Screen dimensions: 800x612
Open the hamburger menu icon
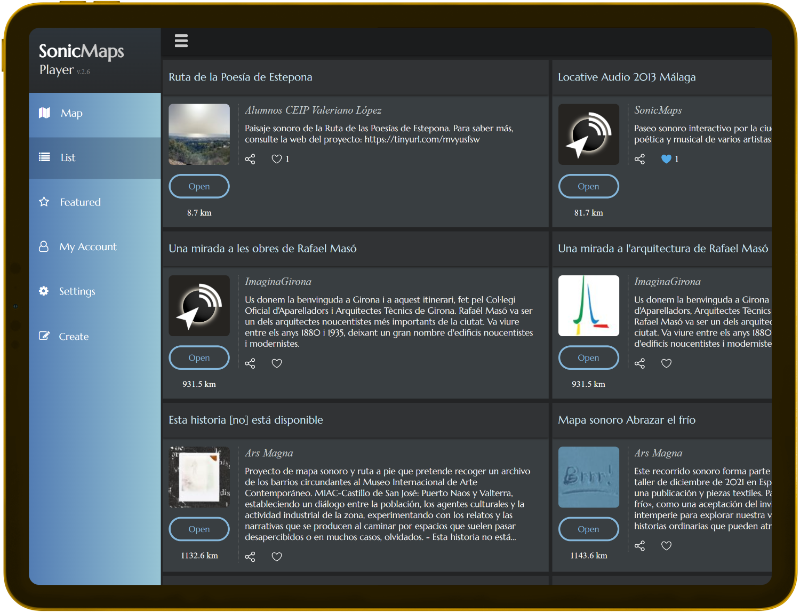tap(181, 40)
